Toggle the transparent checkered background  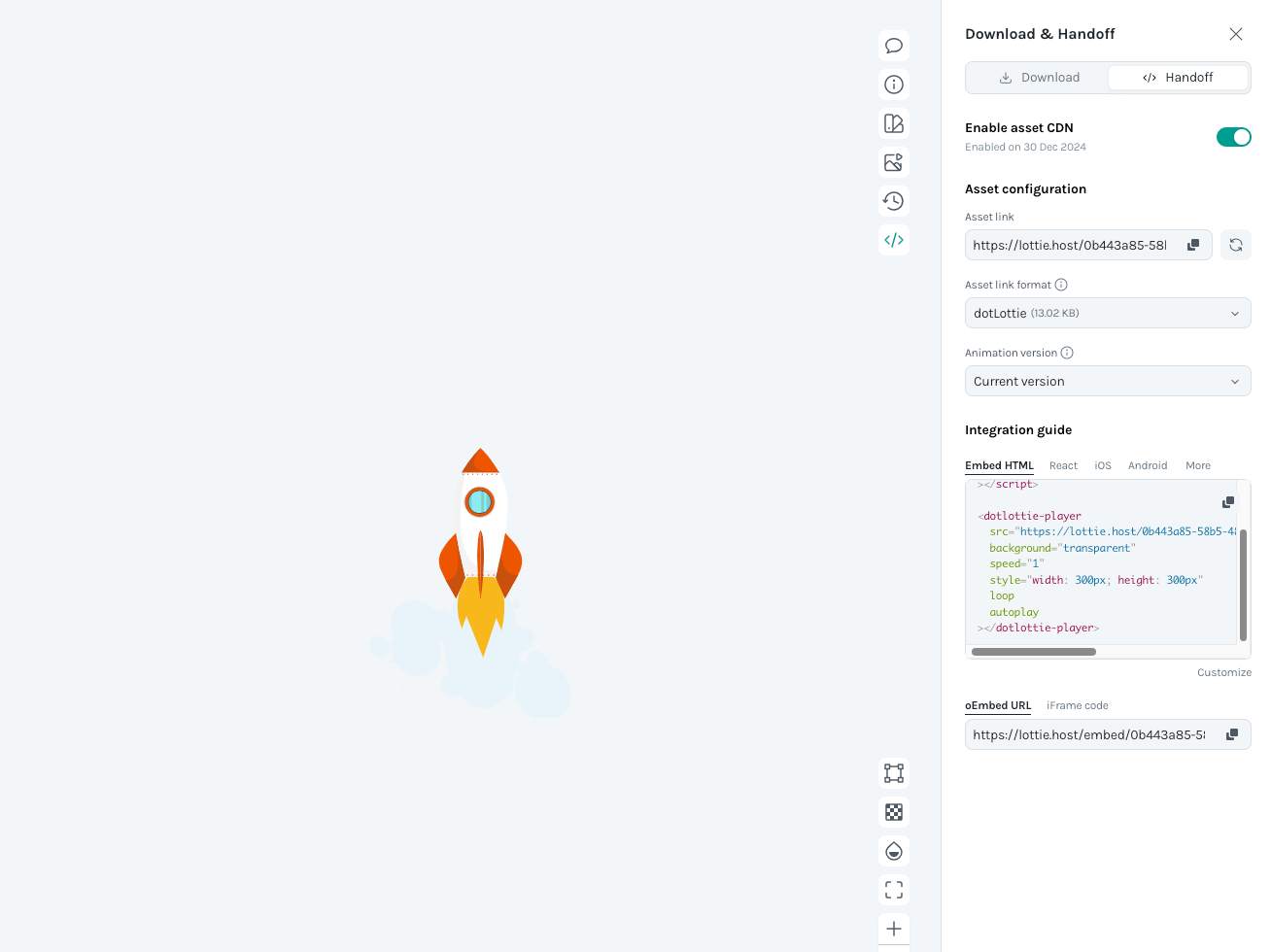tap(893, 812)
